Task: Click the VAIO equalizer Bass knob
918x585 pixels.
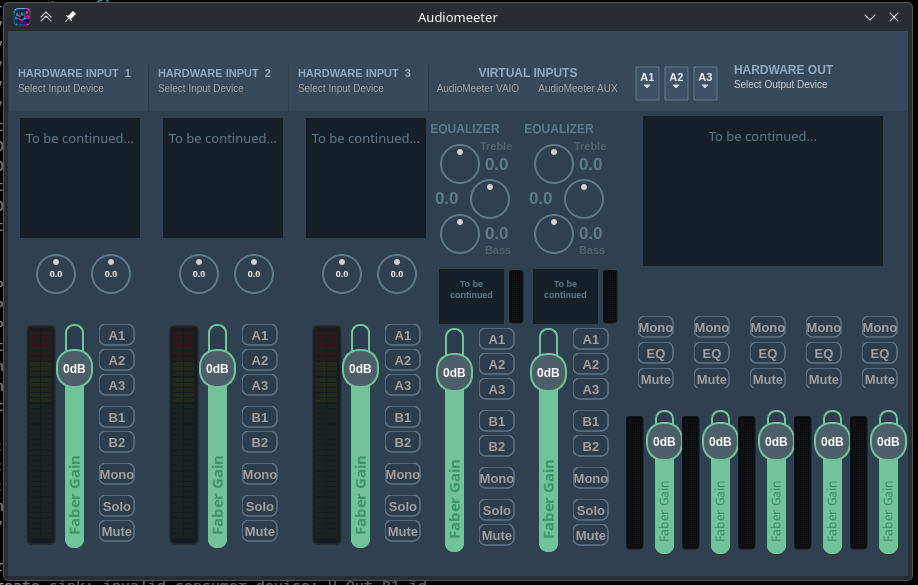Action: 460,234
